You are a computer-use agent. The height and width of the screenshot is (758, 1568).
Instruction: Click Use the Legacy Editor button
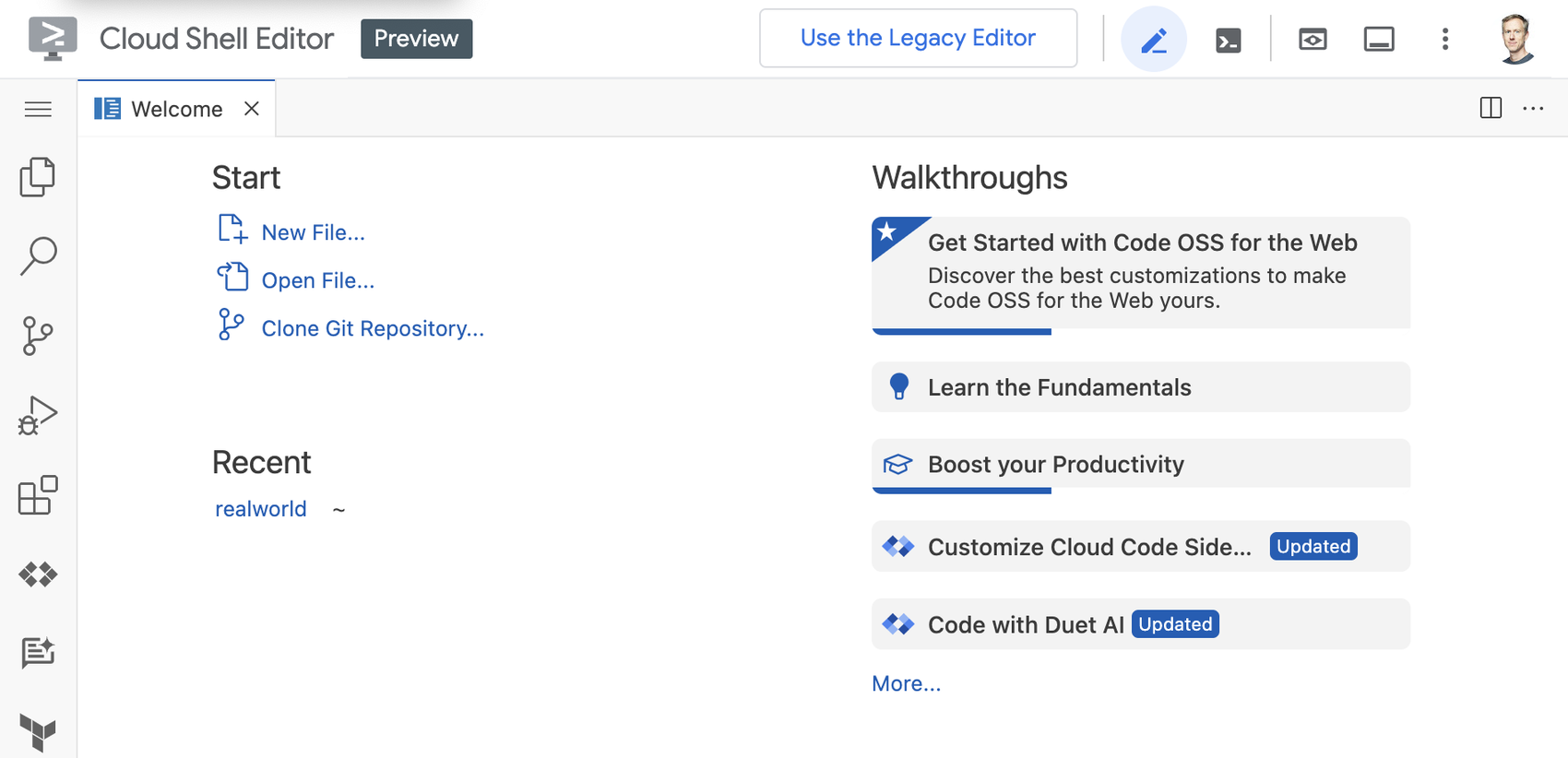pos(918,38)
